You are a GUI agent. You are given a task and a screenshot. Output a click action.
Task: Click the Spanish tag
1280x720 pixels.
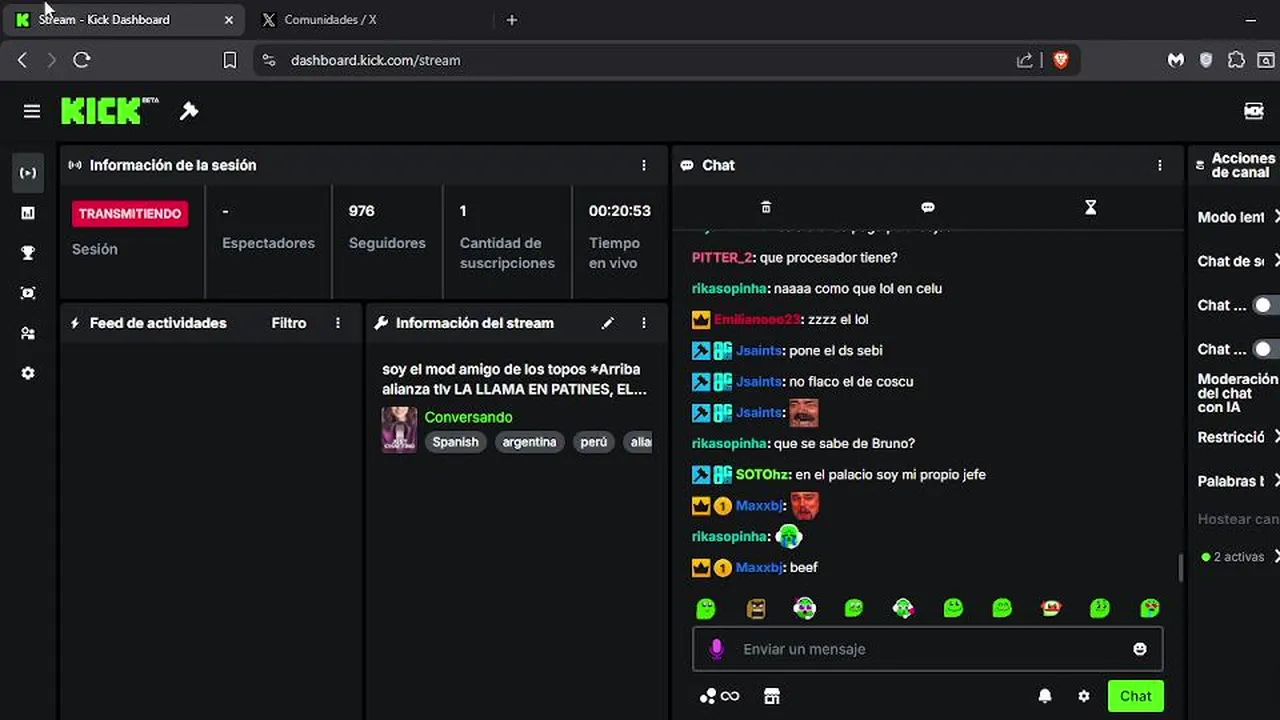pos(455,442)
